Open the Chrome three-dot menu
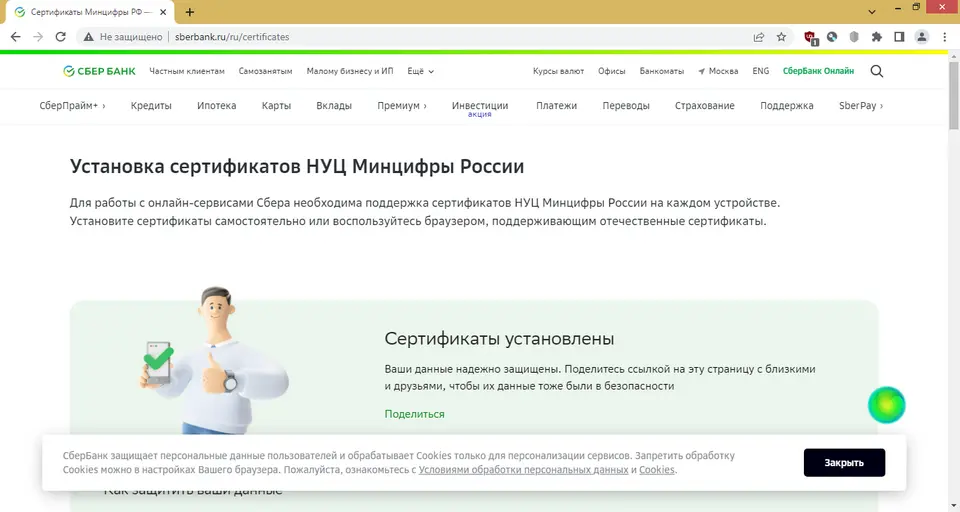960x512 pixels. [945, 37]
